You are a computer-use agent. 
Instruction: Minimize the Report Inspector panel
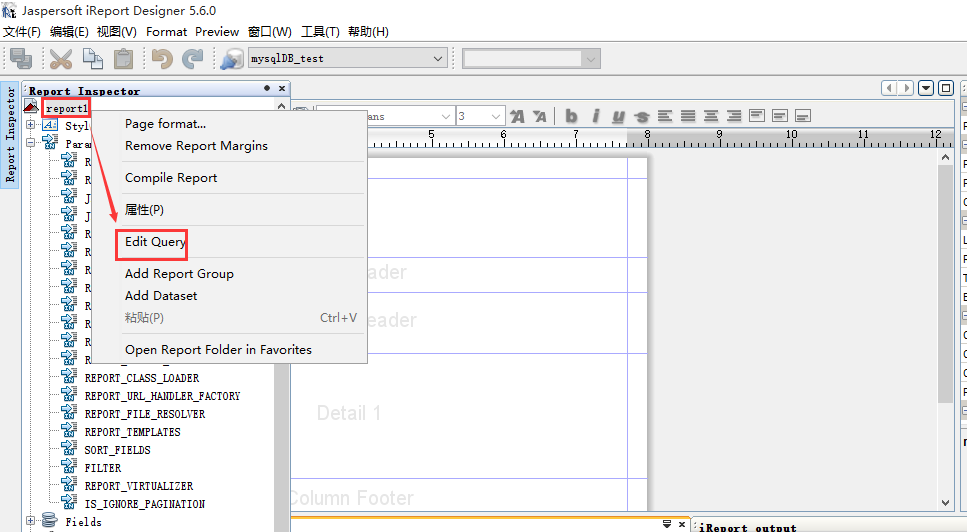[267, 88]
